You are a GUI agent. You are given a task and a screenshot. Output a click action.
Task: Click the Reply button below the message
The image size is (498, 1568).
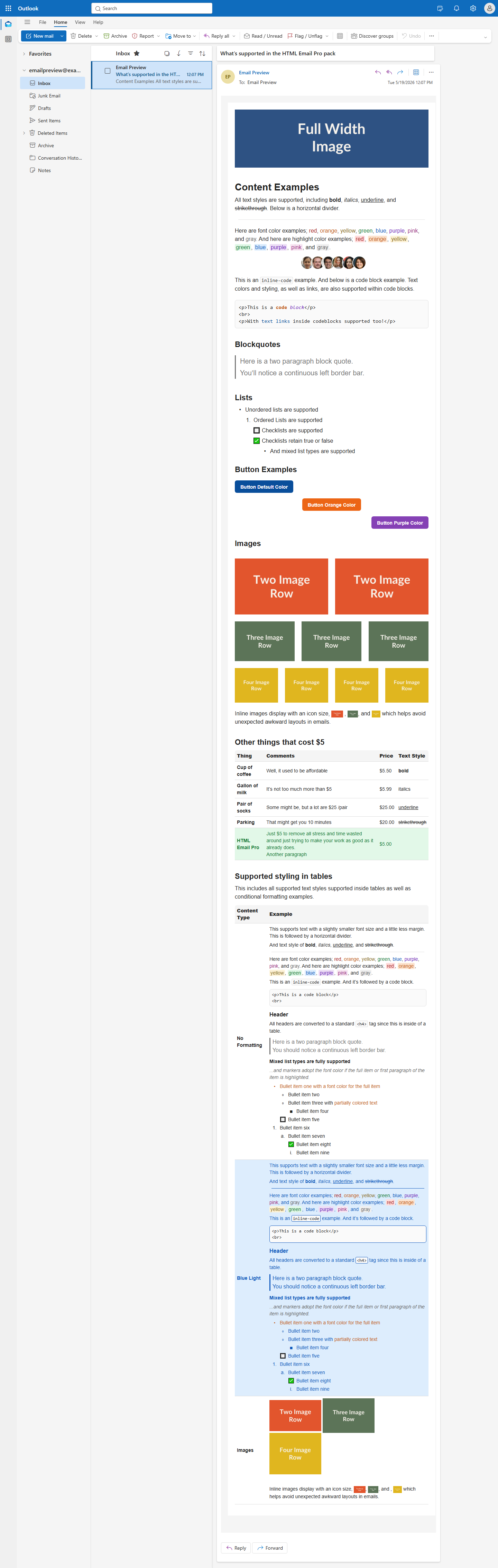(236, 1548)
